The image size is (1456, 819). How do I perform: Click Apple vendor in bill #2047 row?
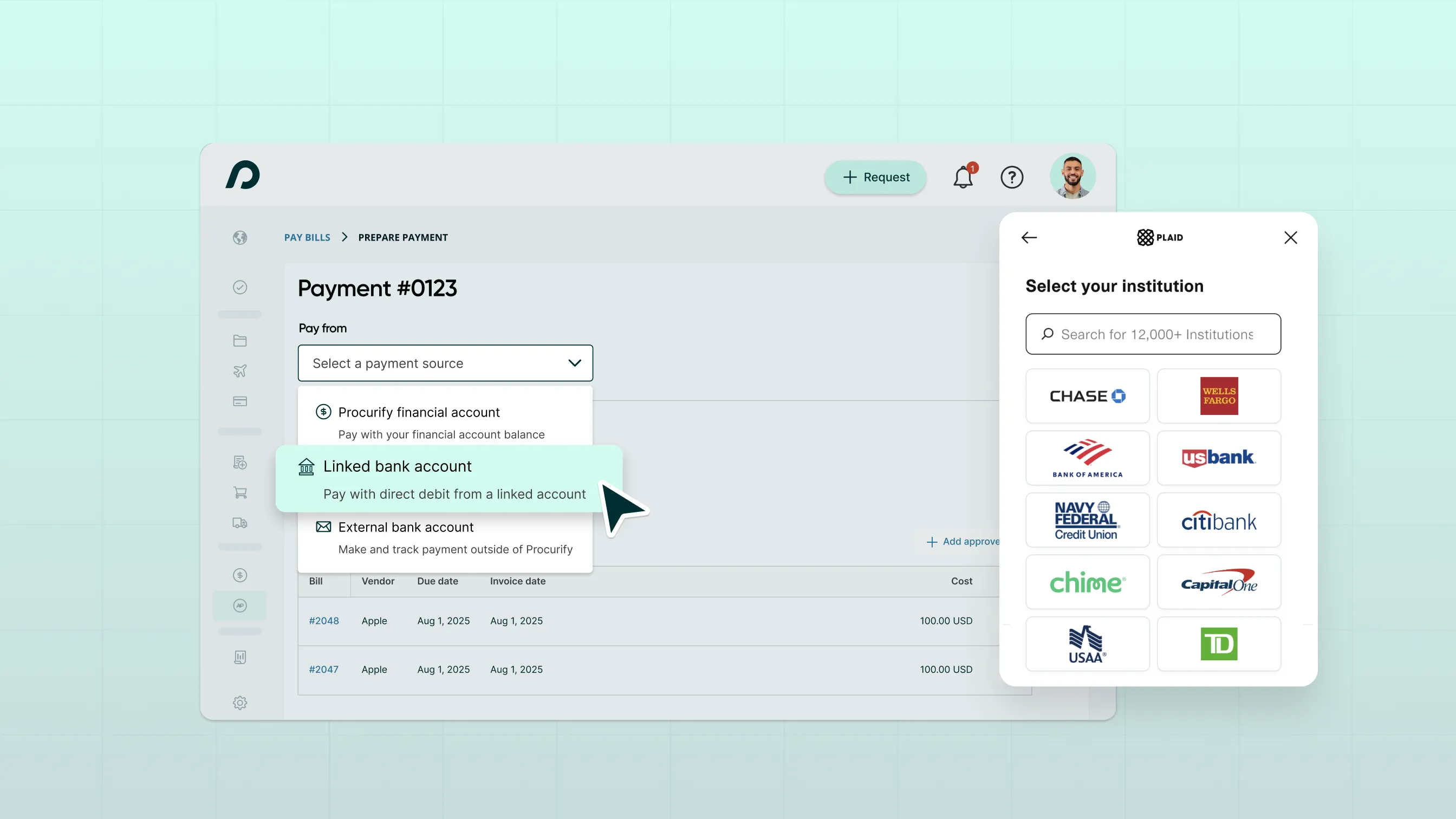tap(374, 669)
